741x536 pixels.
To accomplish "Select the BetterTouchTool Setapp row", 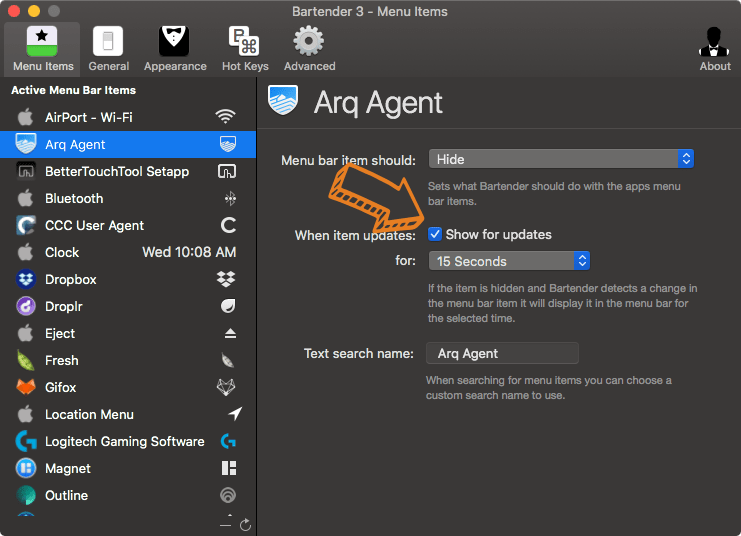I will pos(128,171).
